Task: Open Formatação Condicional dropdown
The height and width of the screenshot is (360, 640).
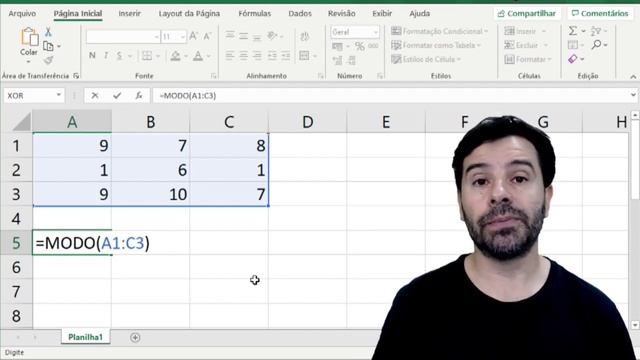Action: point(440,31)
